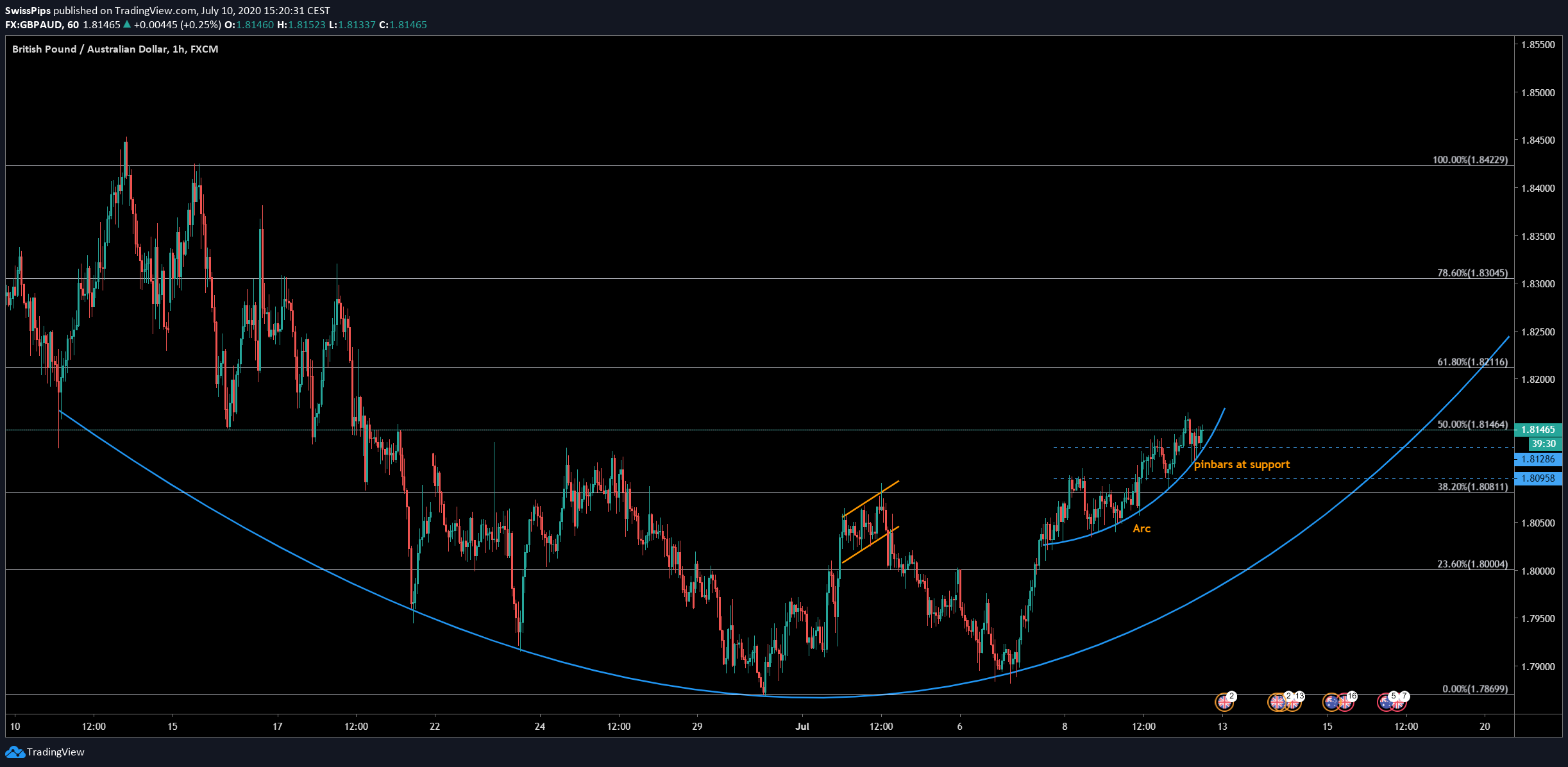Open the Australian event icon badged 5
This screenshot has height=767, width=1568.
click(1386, 702)
